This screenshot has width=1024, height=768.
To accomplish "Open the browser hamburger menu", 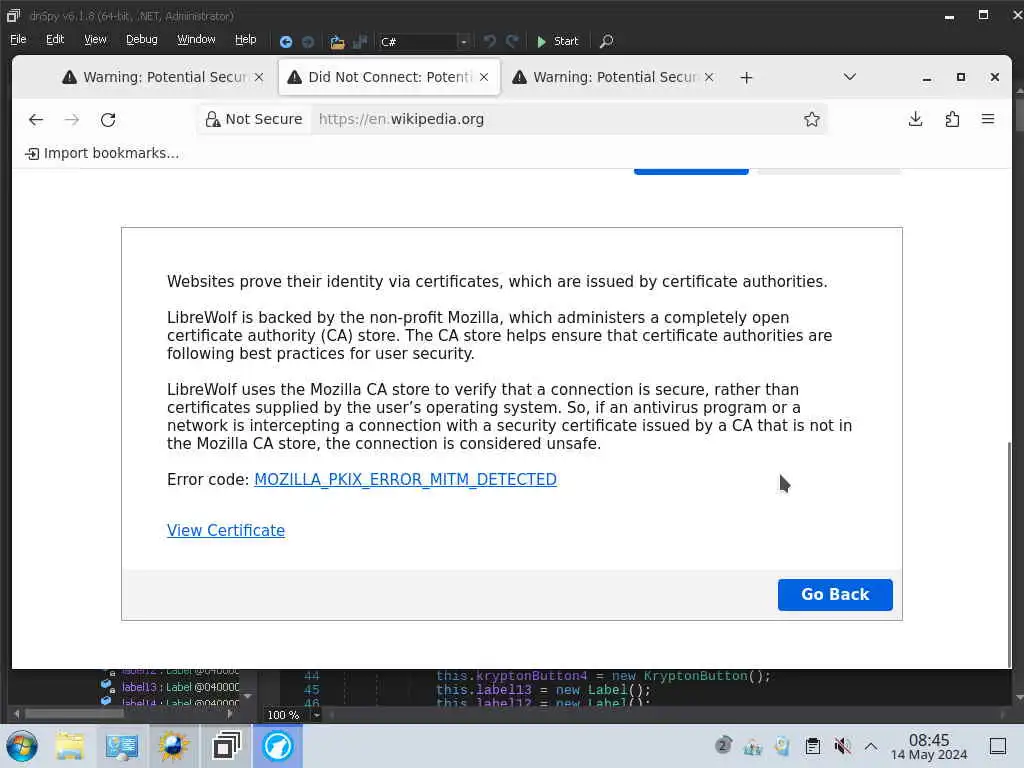I will [988, 119].
